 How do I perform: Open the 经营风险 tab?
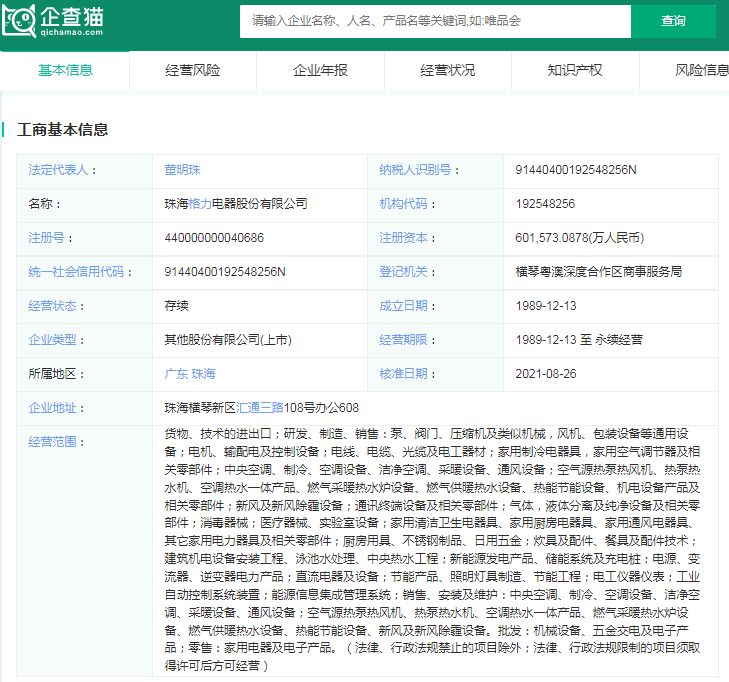tap(192, 71)
